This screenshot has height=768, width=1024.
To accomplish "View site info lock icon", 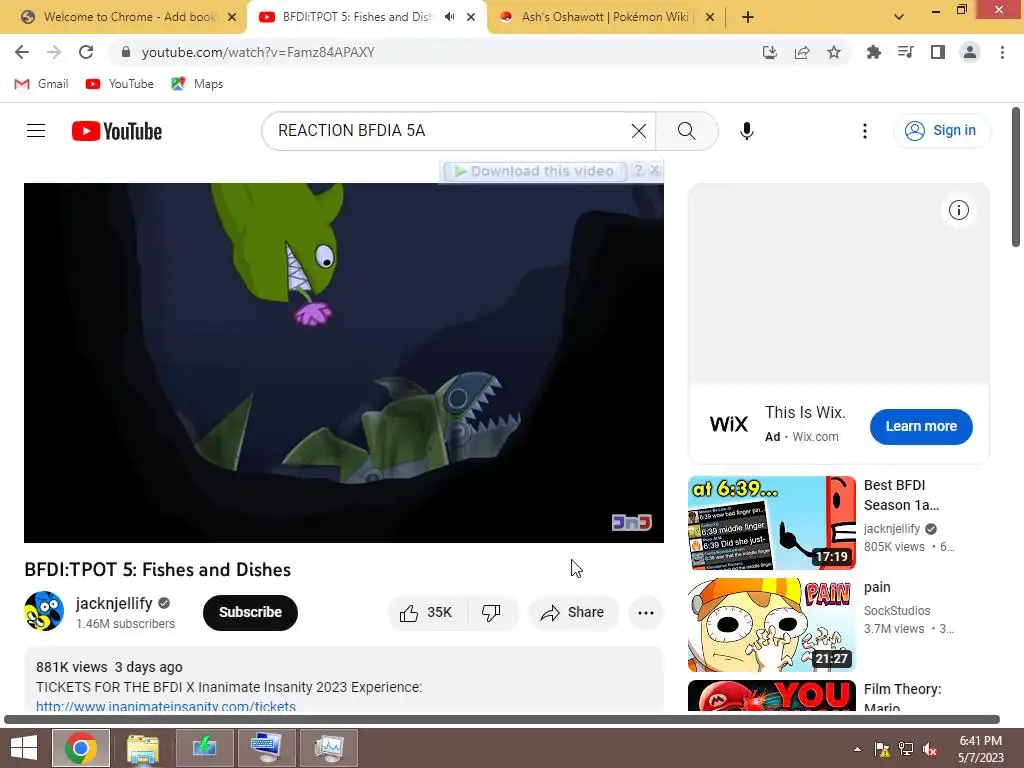I will tap(126, 52).
